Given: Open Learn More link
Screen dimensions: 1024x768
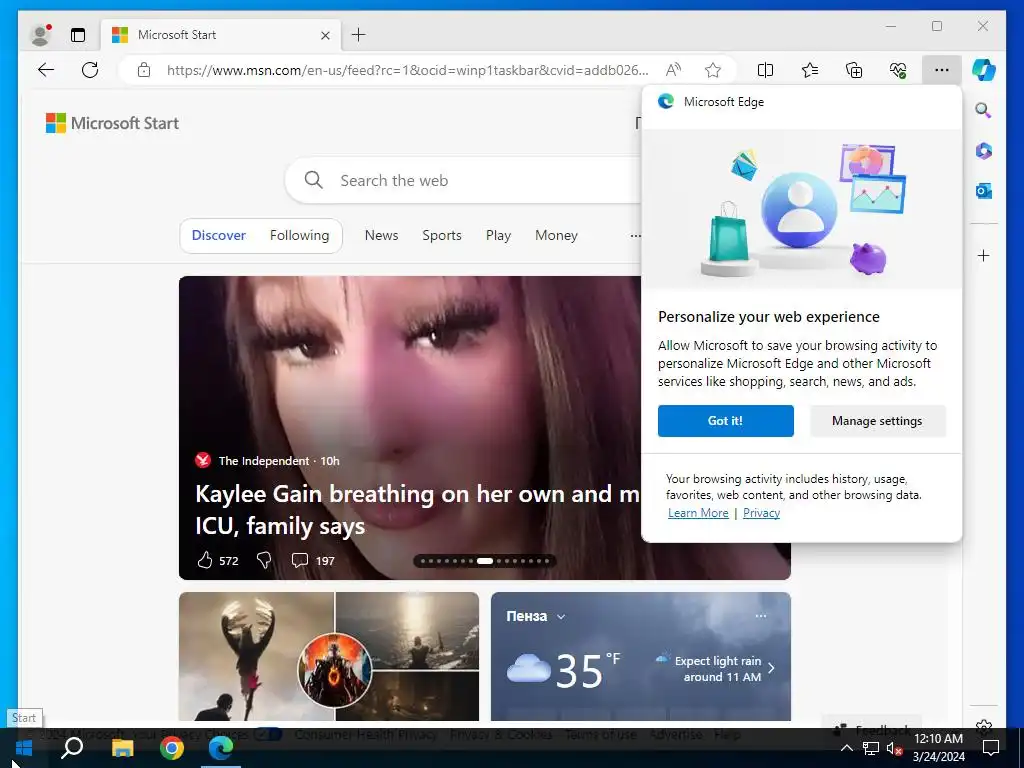Looking at the screenshot, I should pos(698,513).
